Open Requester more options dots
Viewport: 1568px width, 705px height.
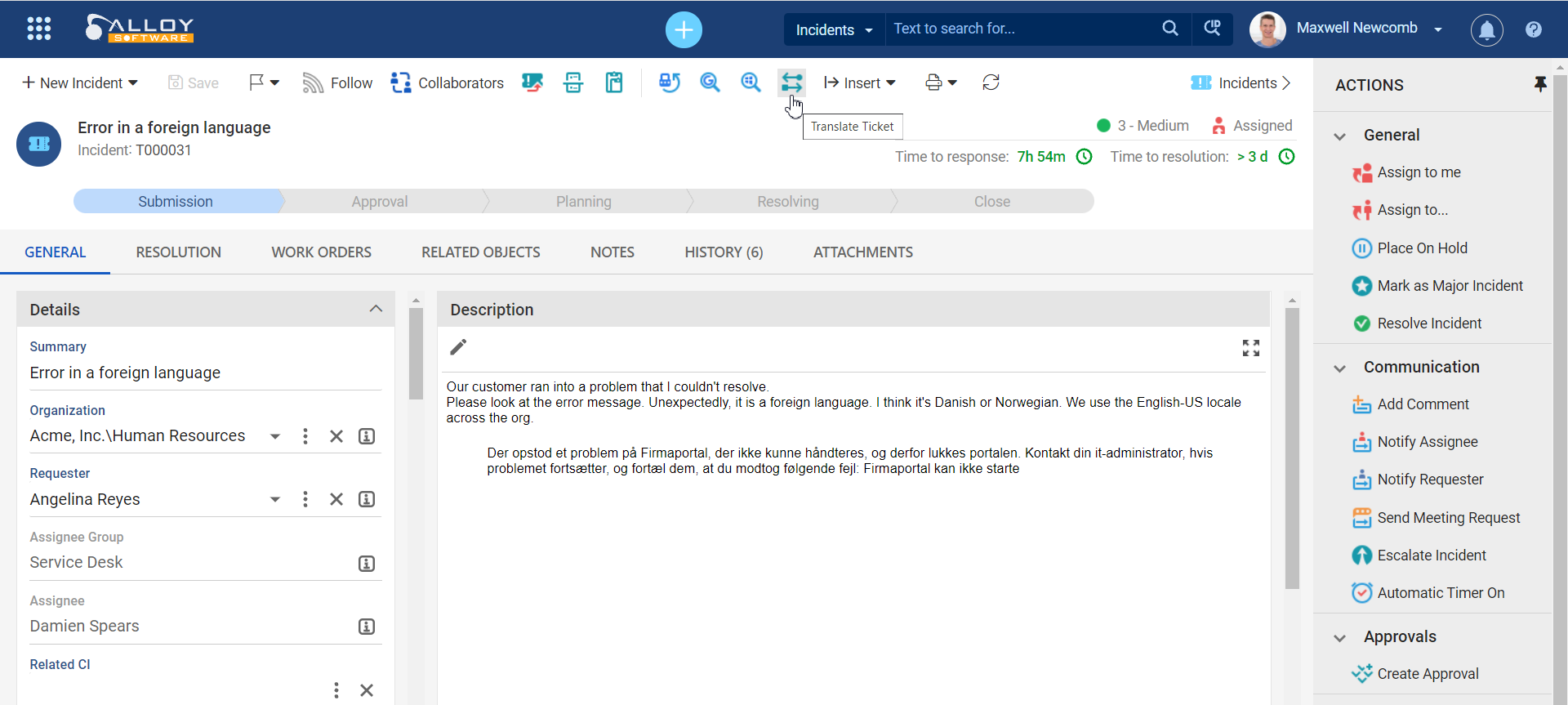point(305,499)
